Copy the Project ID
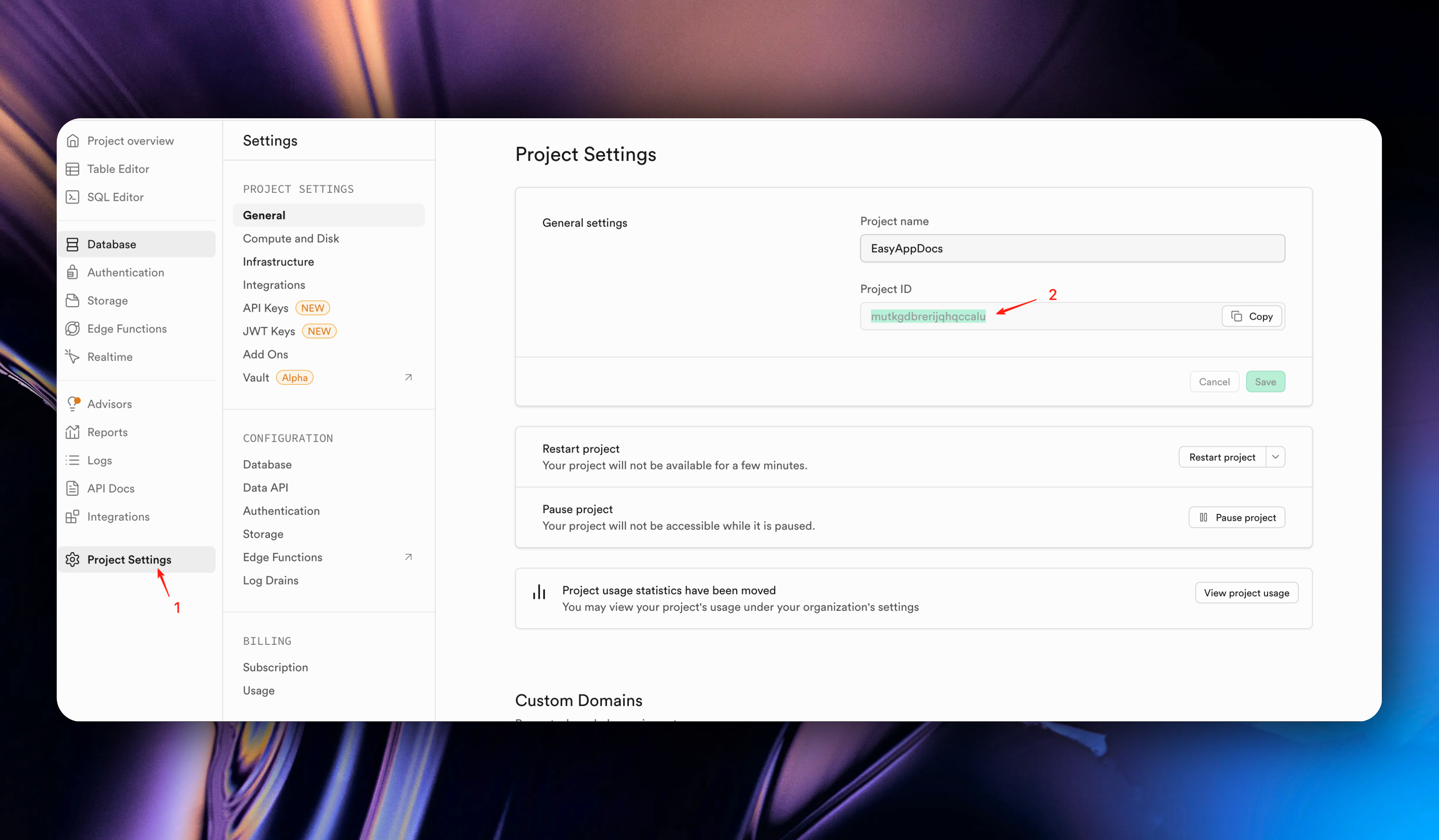The height and width of the screenshot is (840, 1439). 1253,316
